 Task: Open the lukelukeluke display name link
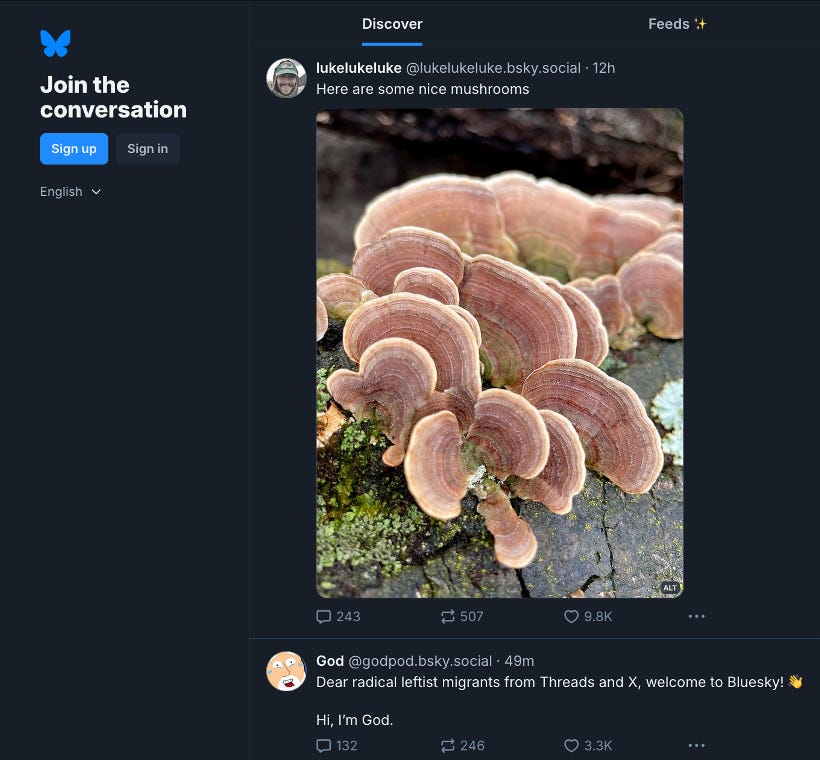click(359, 68)
